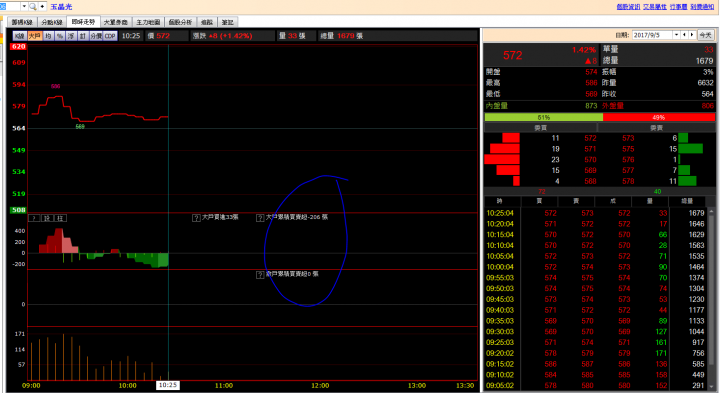720x393 pixels.
Task: Click the 10:25 time marker on time axis
Action: [168, 385]
